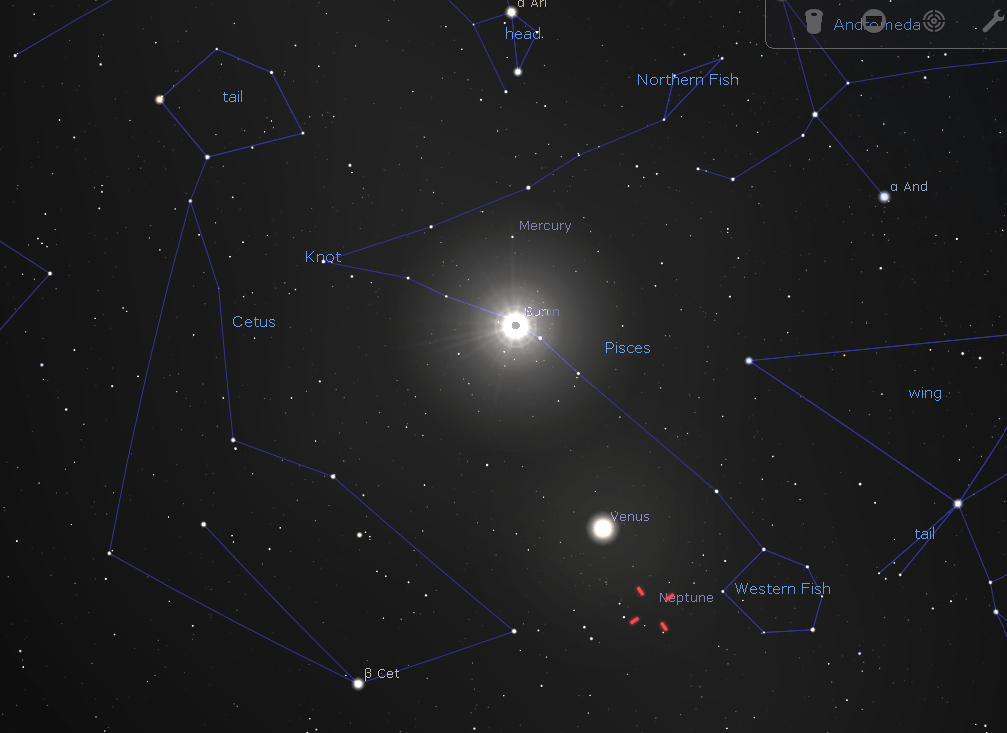Click the bright Sun disc
Screen dimensions: 1007x733
(x=515, y=325)
